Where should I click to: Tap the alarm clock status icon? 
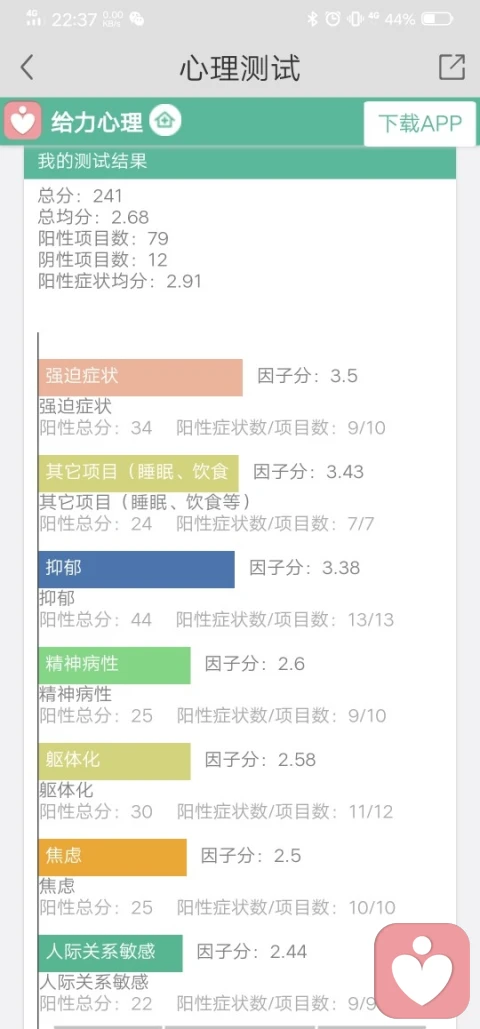click(333, 19)
